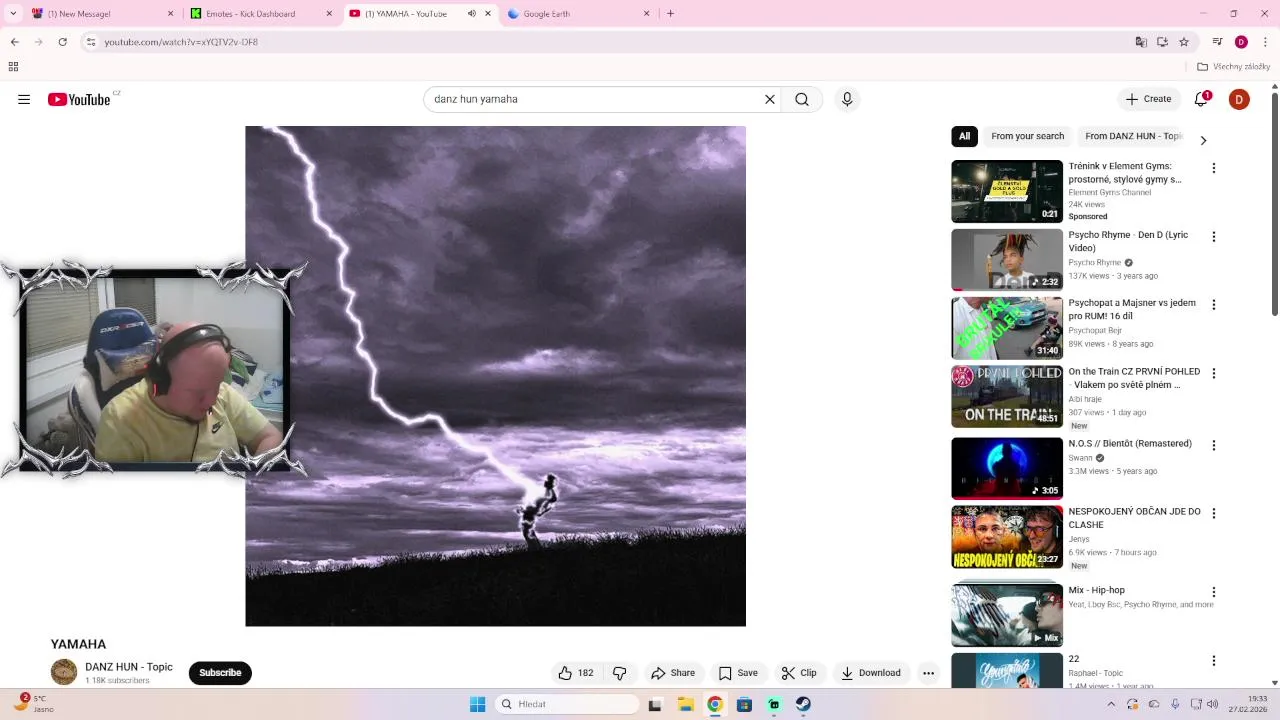Open Windows Start menu
Image resolution: width=1280 pixels, height=720 pixels.
pyautogui.click(x=477, y=704)
